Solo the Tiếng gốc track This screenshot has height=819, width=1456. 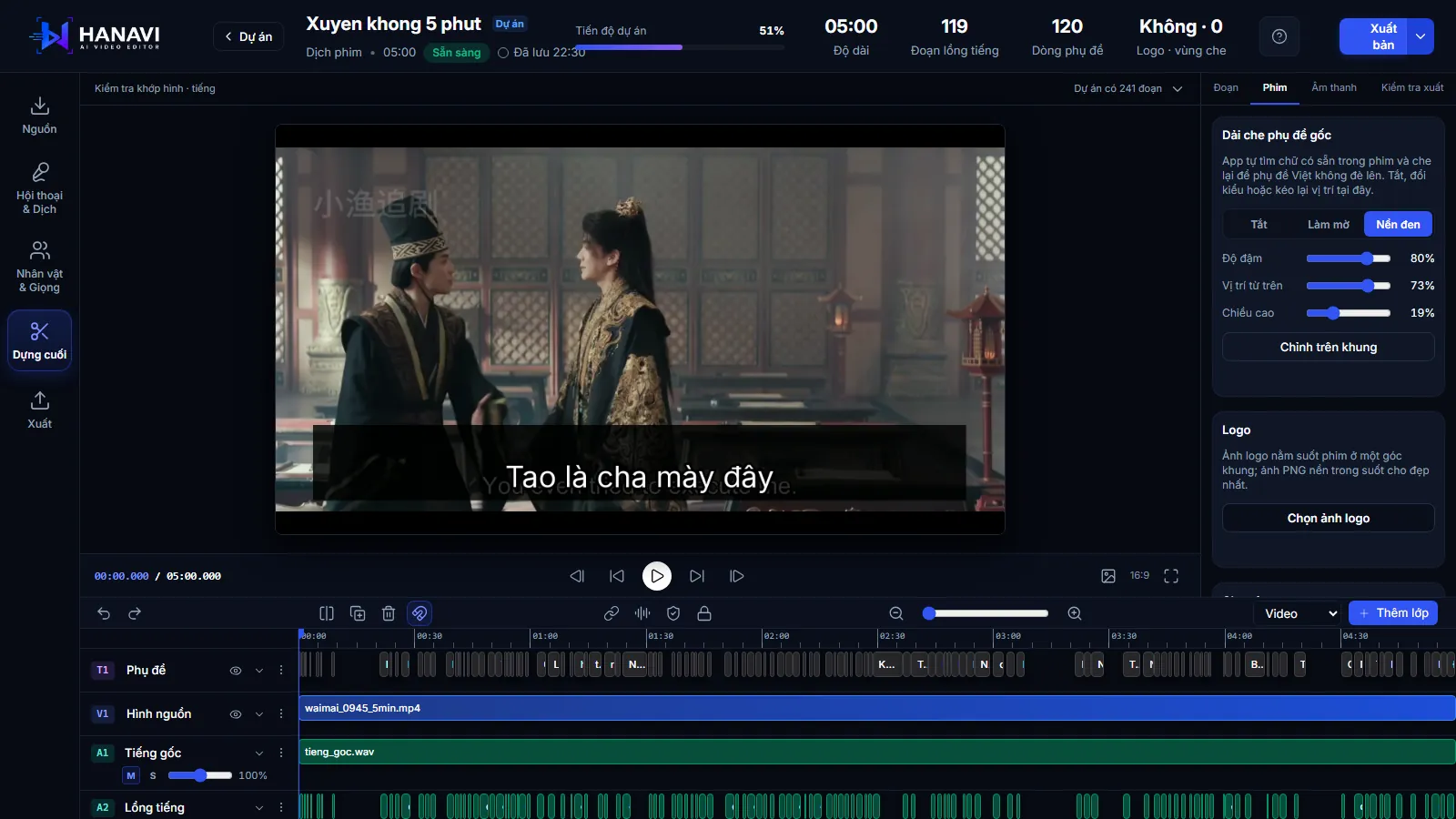pyautogui.click(x=153, y=775)
